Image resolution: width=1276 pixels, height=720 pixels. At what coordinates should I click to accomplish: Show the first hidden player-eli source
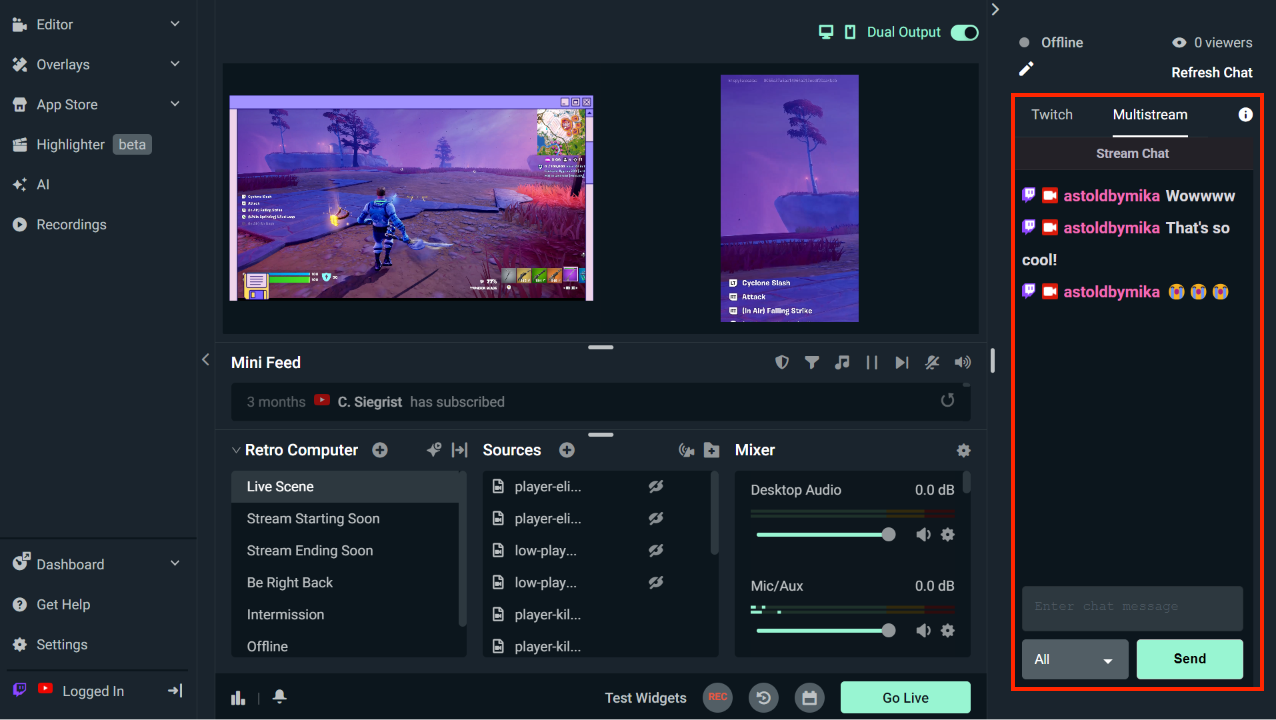(655, 487)
